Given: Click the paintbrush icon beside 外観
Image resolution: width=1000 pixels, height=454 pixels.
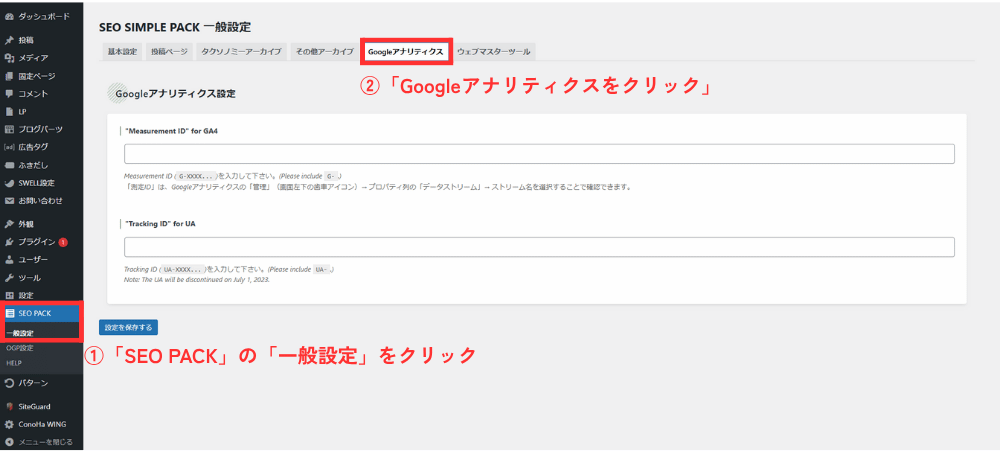Looking at the screenshot, I should click(x=9, y=224).
